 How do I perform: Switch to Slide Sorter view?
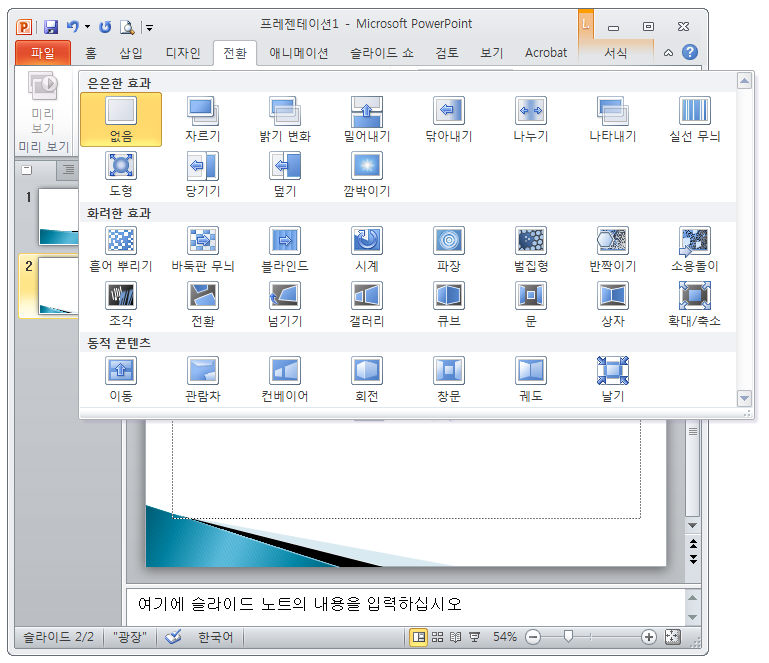point(437,637)
